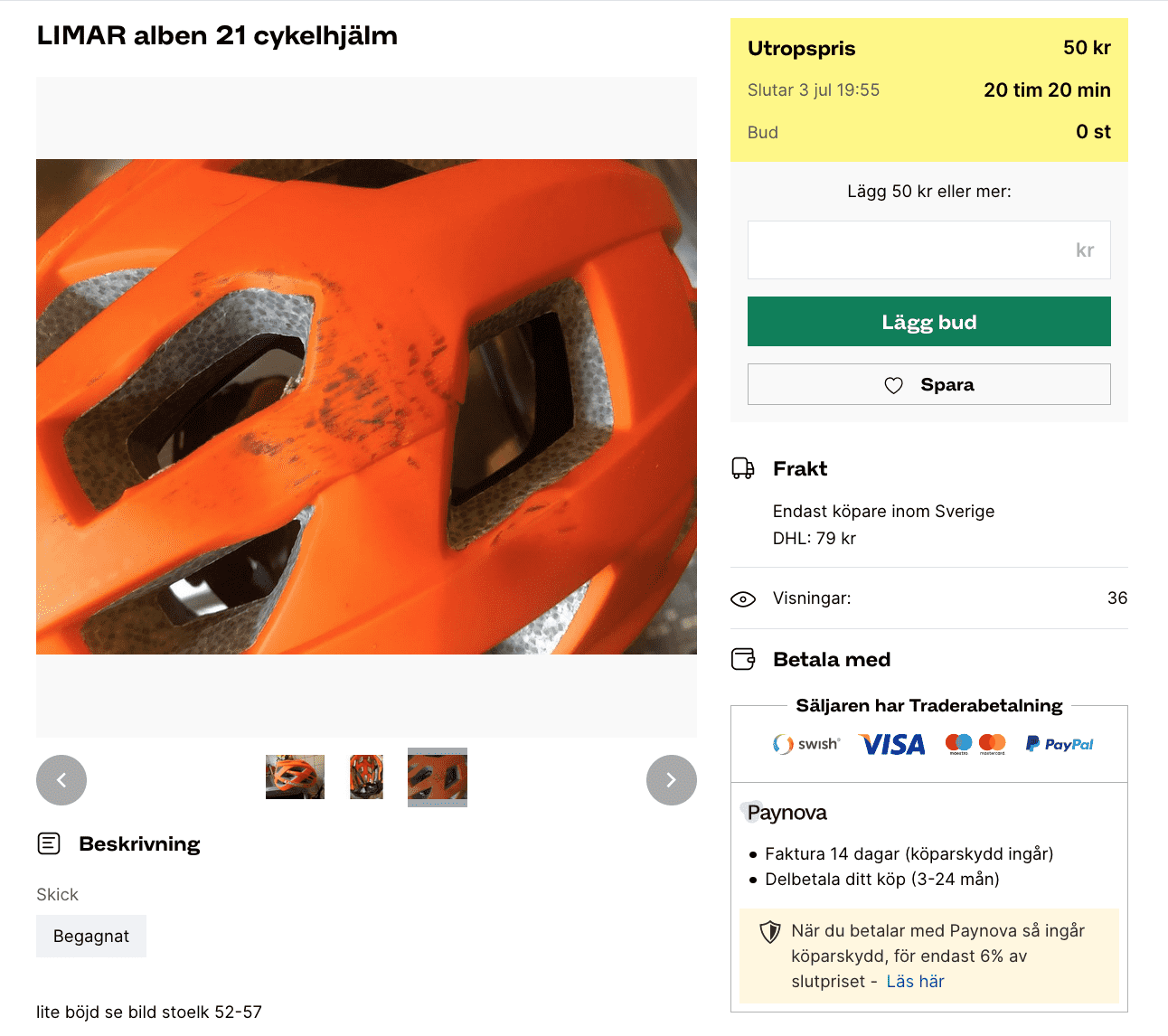Click the PayPal payment logo
Screen dimensions: 1168x1036
(1059, 744)
